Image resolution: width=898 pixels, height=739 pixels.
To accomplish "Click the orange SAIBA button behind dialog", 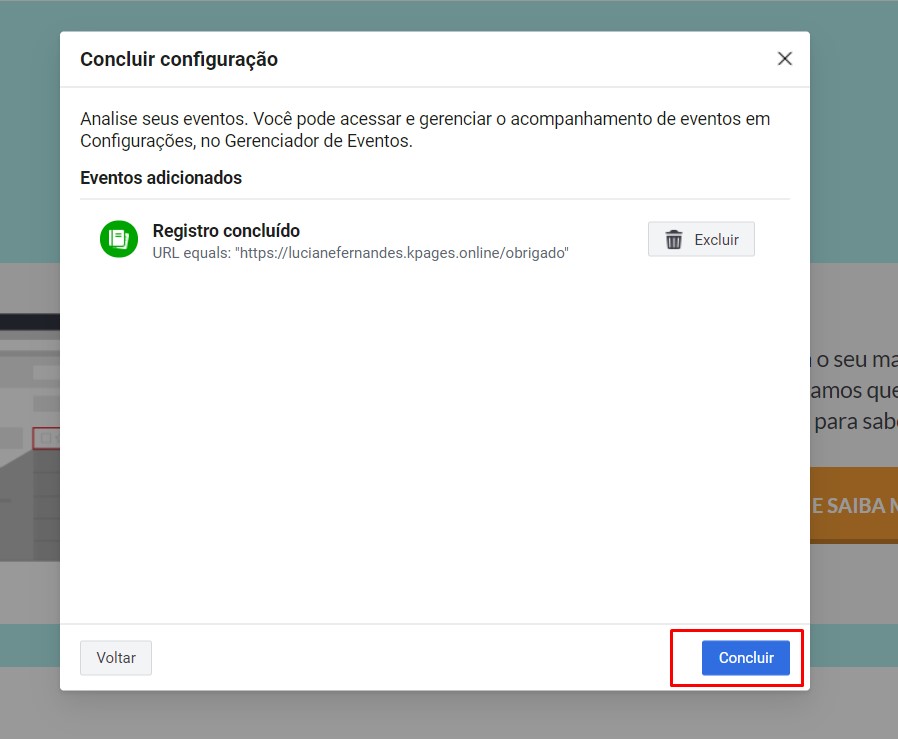I will pyautogui.click(x=853, y=505).
